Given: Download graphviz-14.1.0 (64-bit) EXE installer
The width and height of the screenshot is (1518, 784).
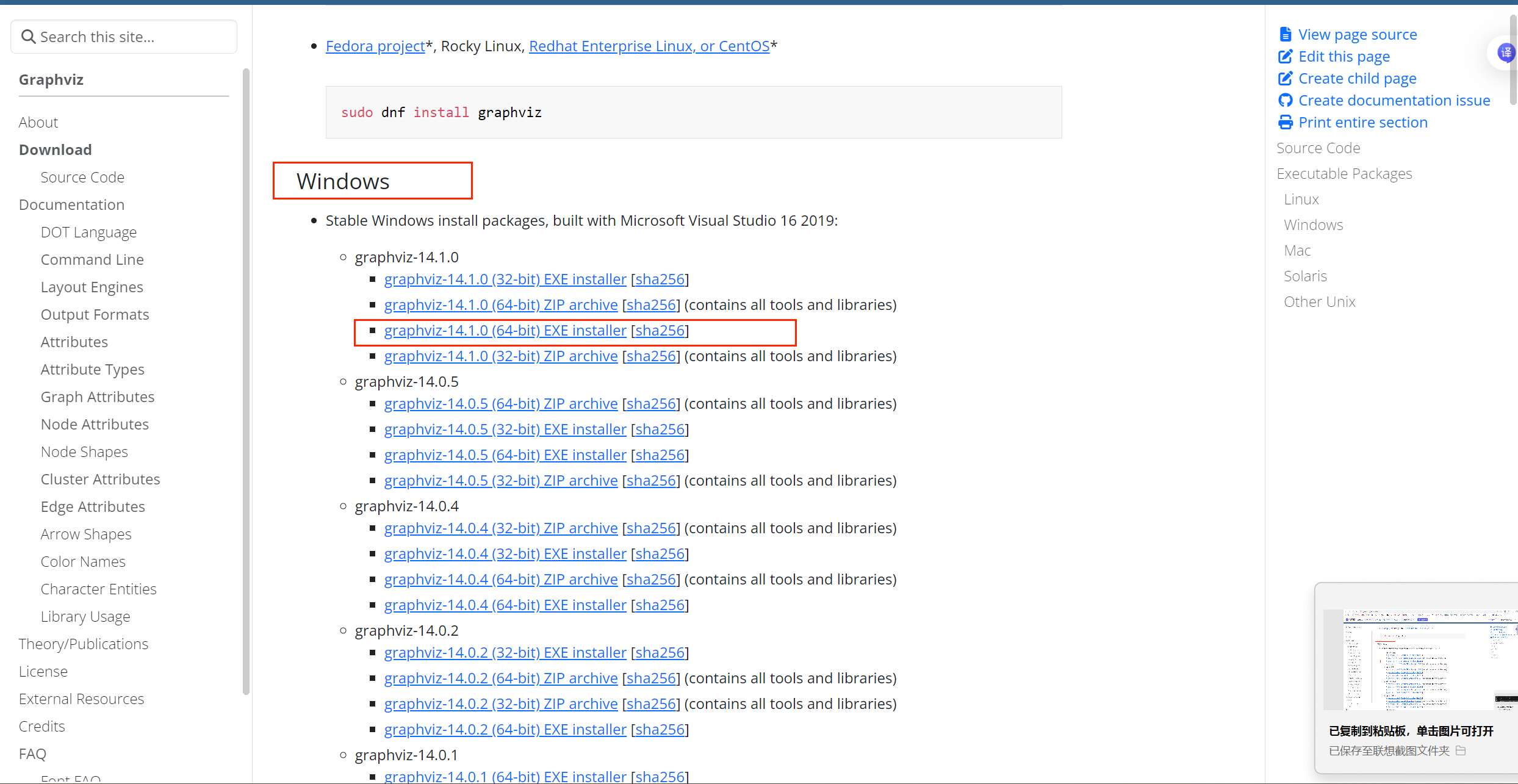Looking at the screenshot, I should (505, 331).
